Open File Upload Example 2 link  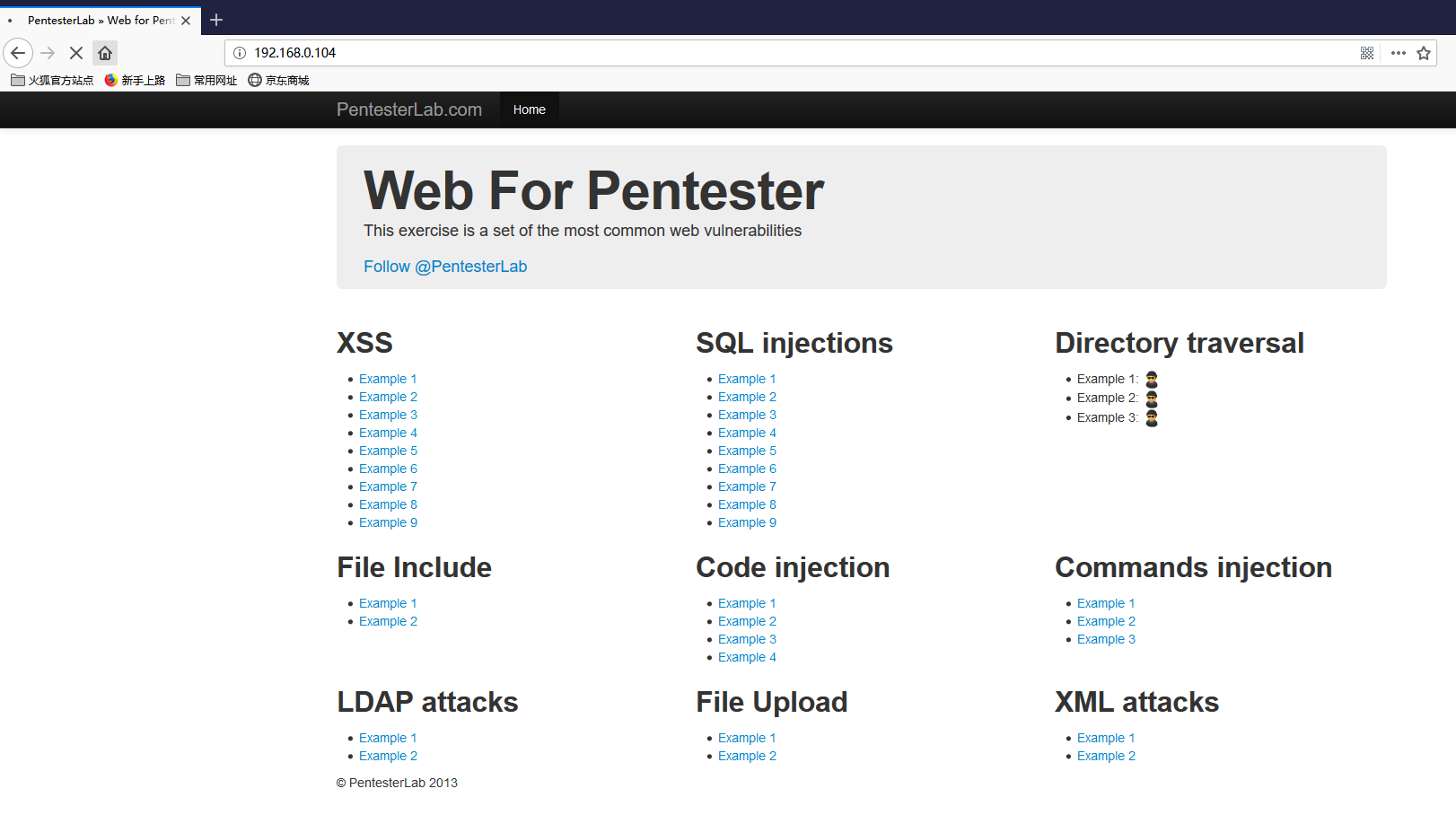(x=747, y=756)
